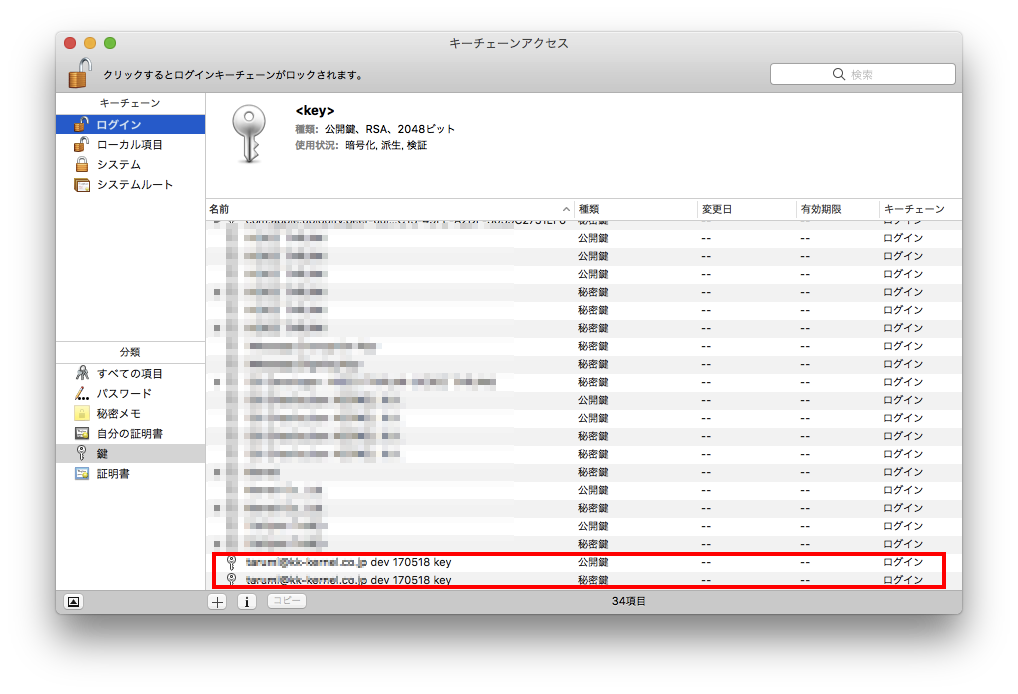Sort list by 種類 column header
This screenshot has width=1018, height=694.
tap(634, 209)
